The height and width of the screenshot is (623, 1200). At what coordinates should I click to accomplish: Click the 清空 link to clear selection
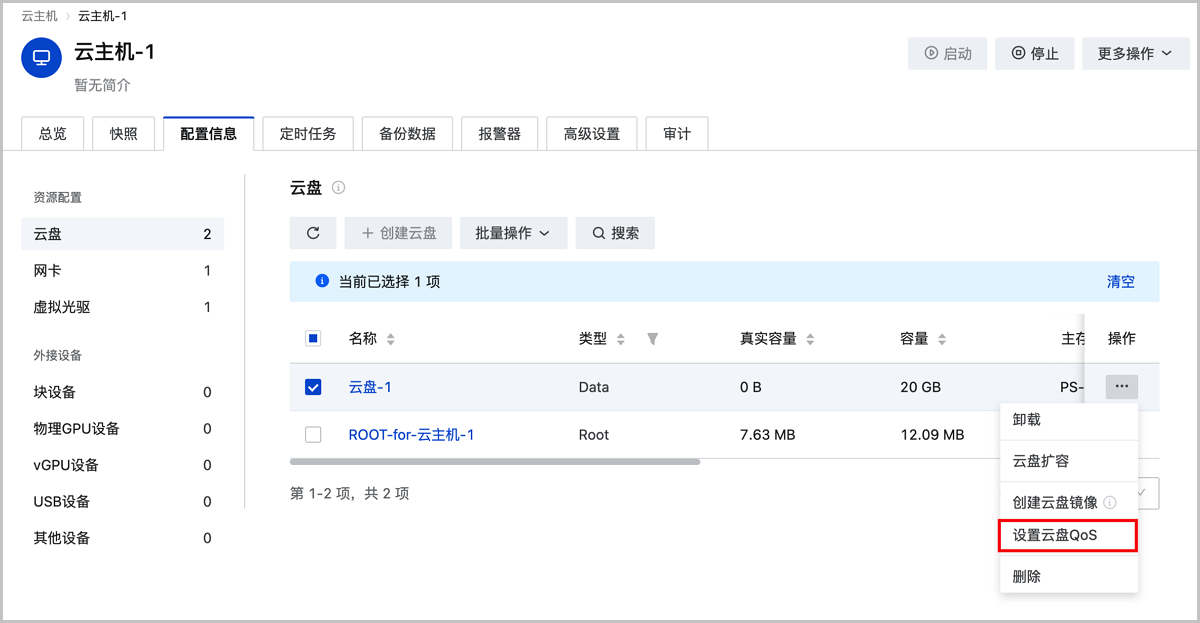(x=1120, y=282)
